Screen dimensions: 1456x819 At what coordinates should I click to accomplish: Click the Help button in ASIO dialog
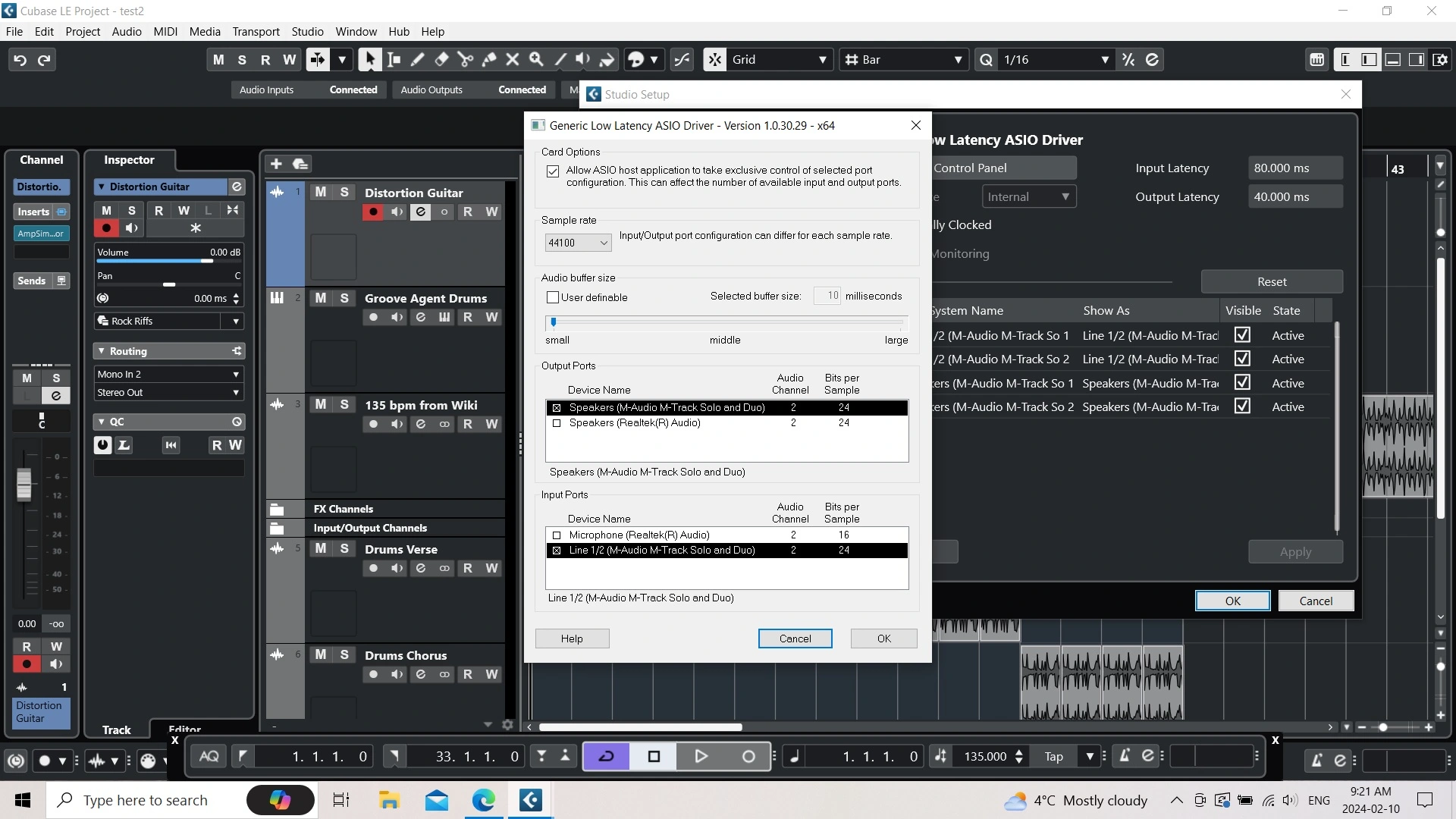pos(572,639)
